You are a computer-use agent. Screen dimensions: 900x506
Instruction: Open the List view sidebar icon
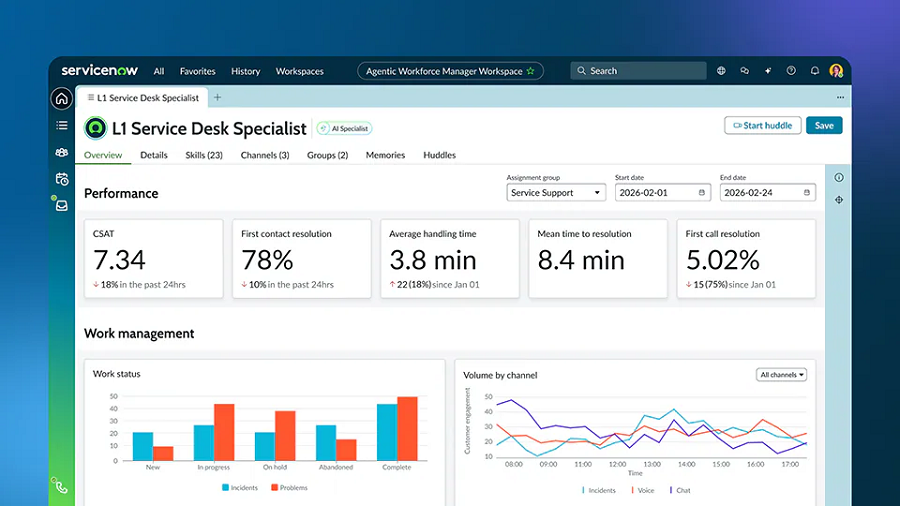tap(62, 126)
